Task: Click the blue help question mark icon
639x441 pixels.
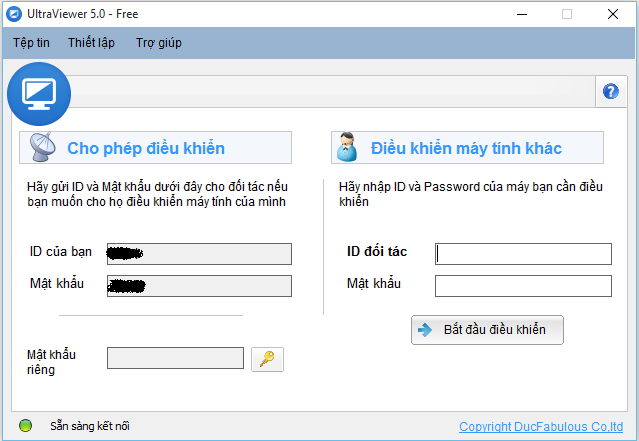Action: click(610, 91)
